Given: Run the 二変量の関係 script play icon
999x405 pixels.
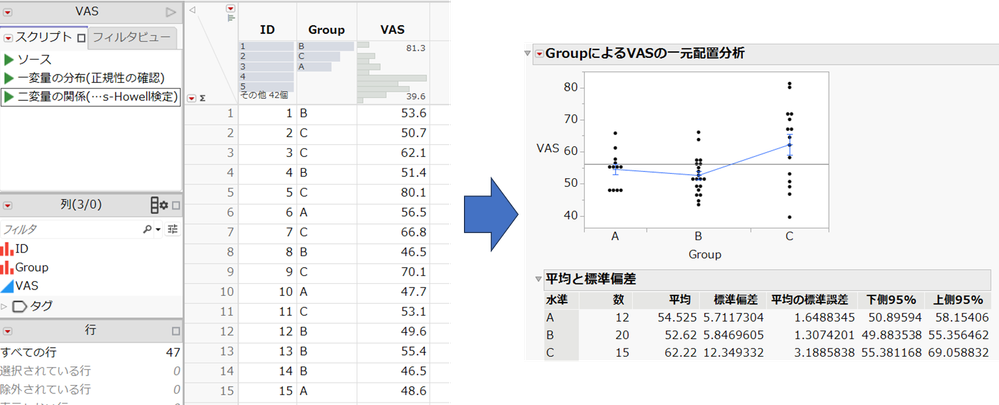Looking at the screenshot, I should tap(9, 97).
